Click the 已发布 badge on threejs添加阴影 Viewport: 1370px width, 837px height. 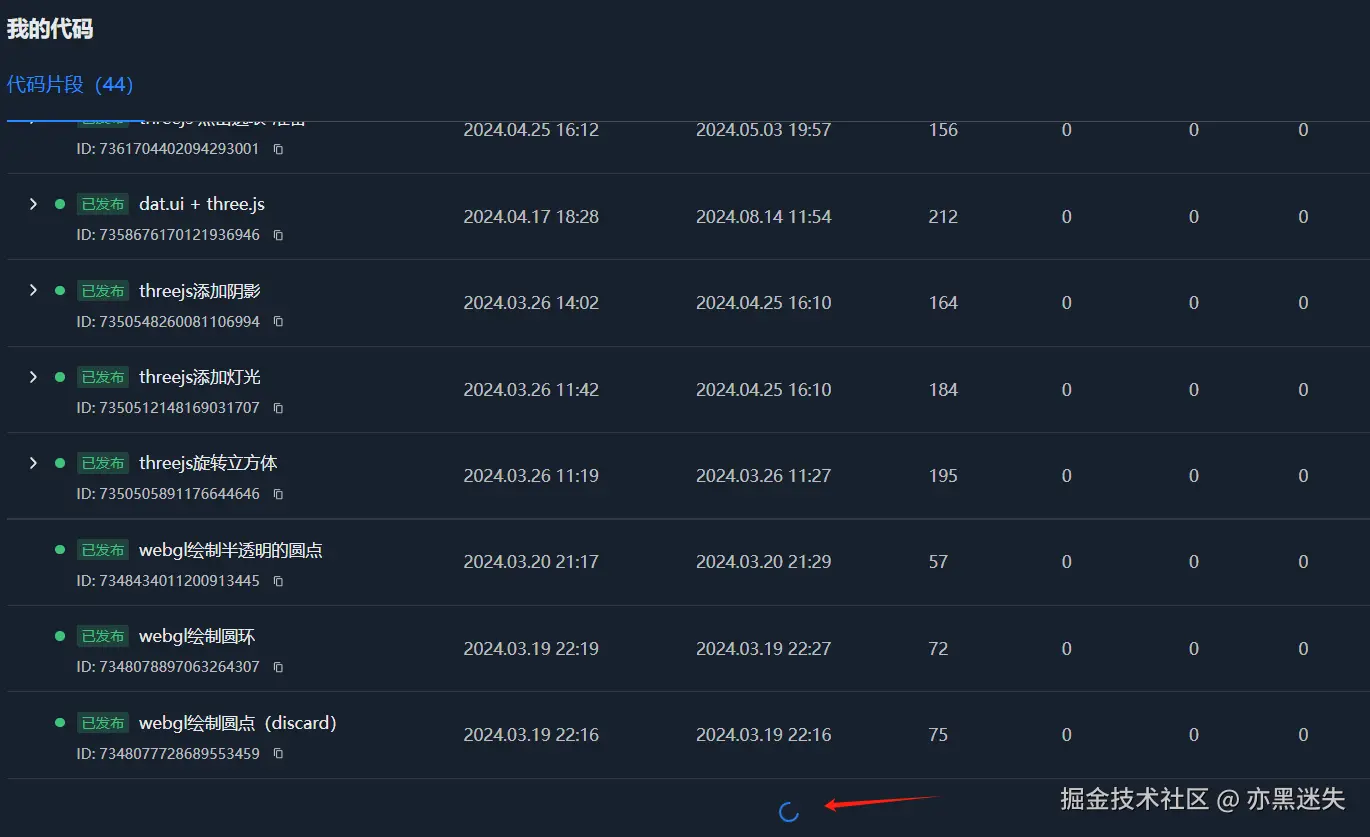coord(102,290)
